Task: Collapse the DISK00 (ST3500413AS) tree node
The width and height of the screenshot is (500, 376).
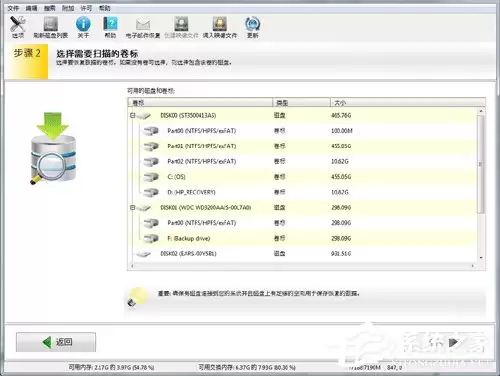Action: [132, 115]
